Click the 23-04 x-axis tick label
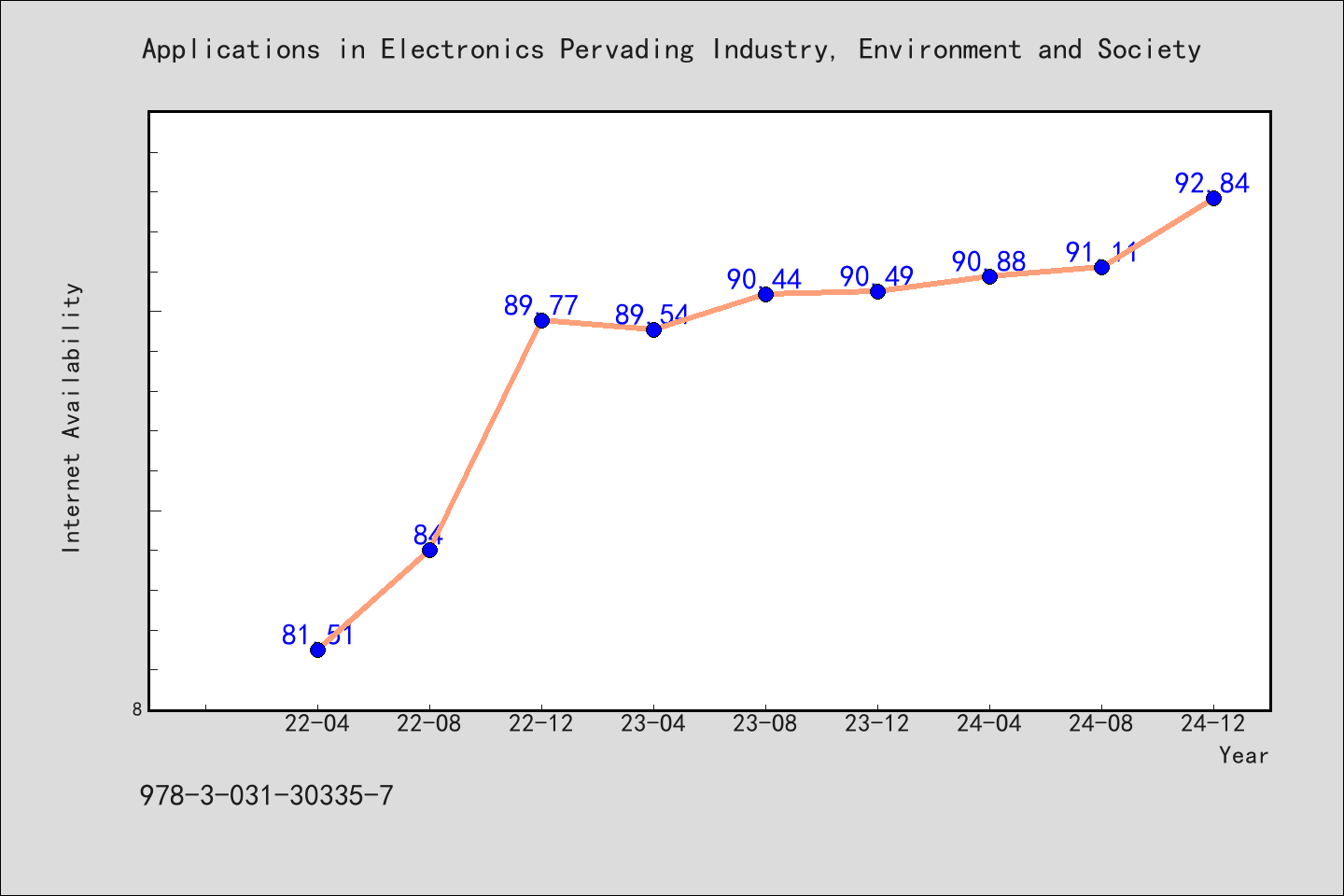The width and height of the screenshot is (1344, 896). click(653, 724)
